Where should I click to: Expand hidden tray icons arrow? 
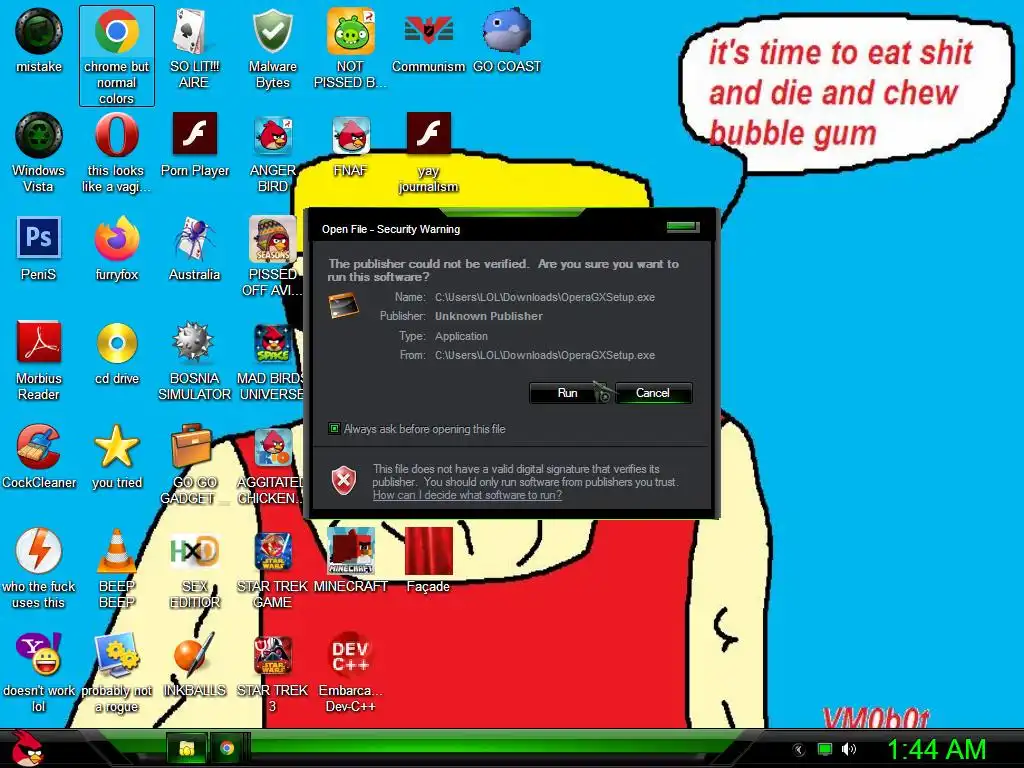click(797, 749)
